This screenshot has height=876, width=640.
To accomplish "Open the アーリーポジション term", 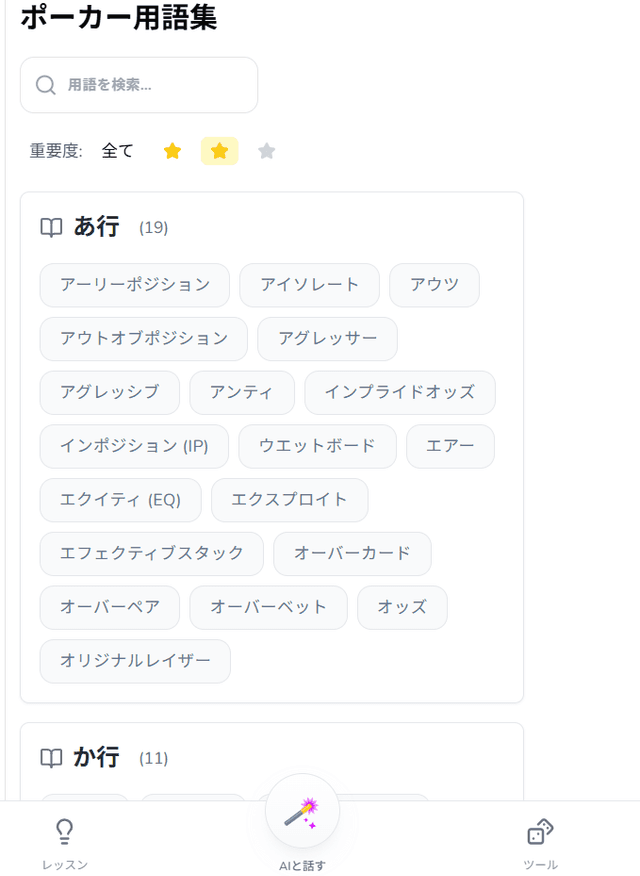I will [x=135, y=285].
